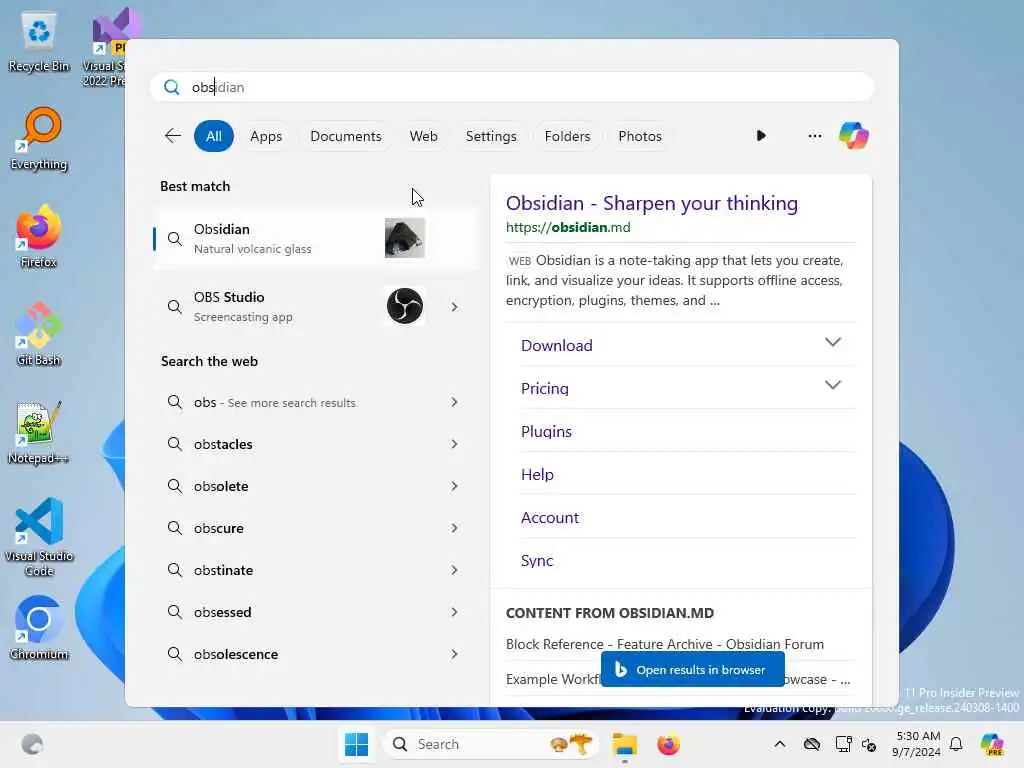
Task: Click the OBS Studio logo thumbnail
Action: 404,306
